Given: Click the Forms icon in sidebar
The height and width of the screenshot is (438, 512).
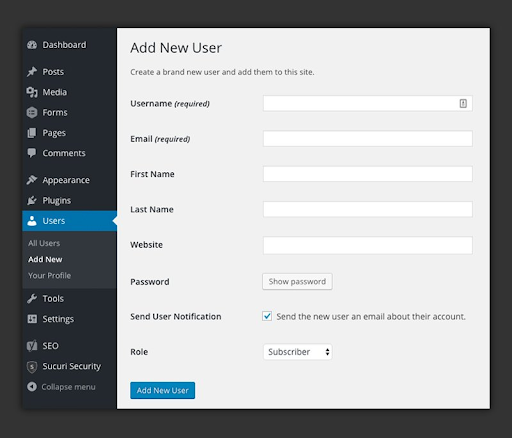Looking at the screenshot, I should click(32, 113).
